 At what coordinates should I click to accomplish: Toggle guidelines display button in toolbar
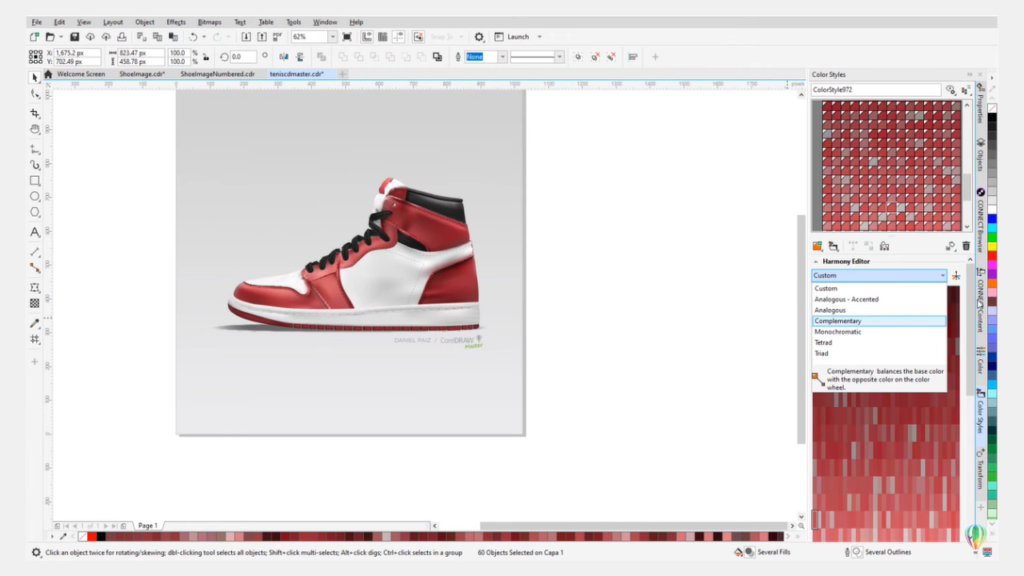tap(398, 37)
